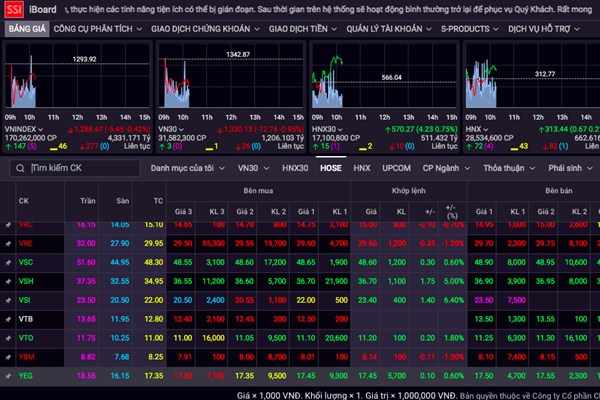Pin the VRE stock row
The image size is (600, 400).
(x=10, y=243)
